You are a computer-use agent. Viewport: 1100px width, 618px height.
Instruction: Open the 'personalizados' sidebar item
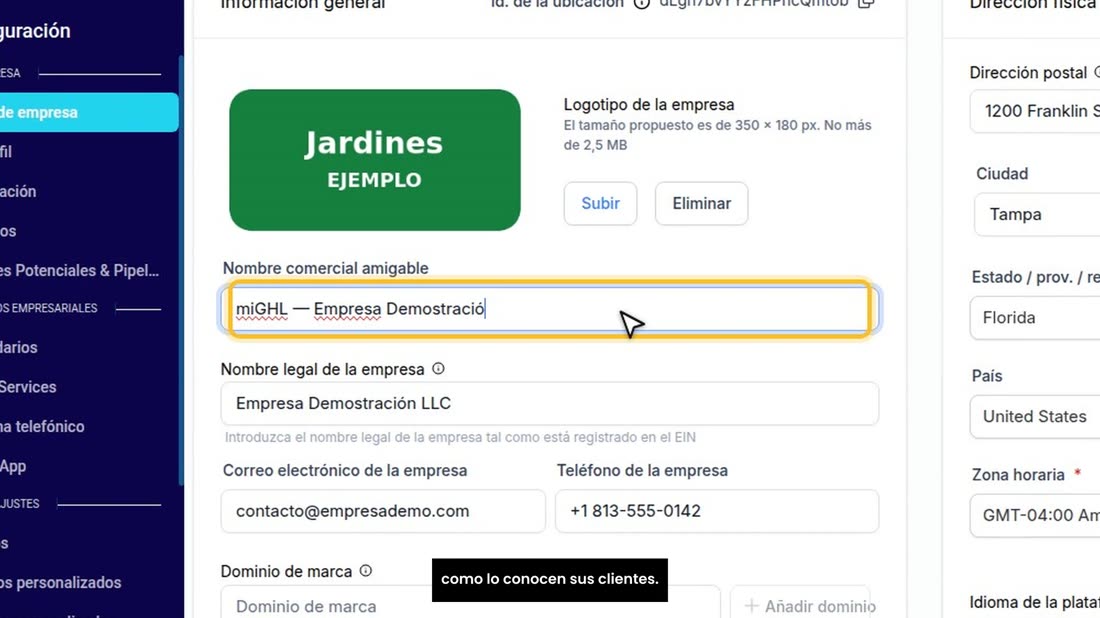(60, 583)
